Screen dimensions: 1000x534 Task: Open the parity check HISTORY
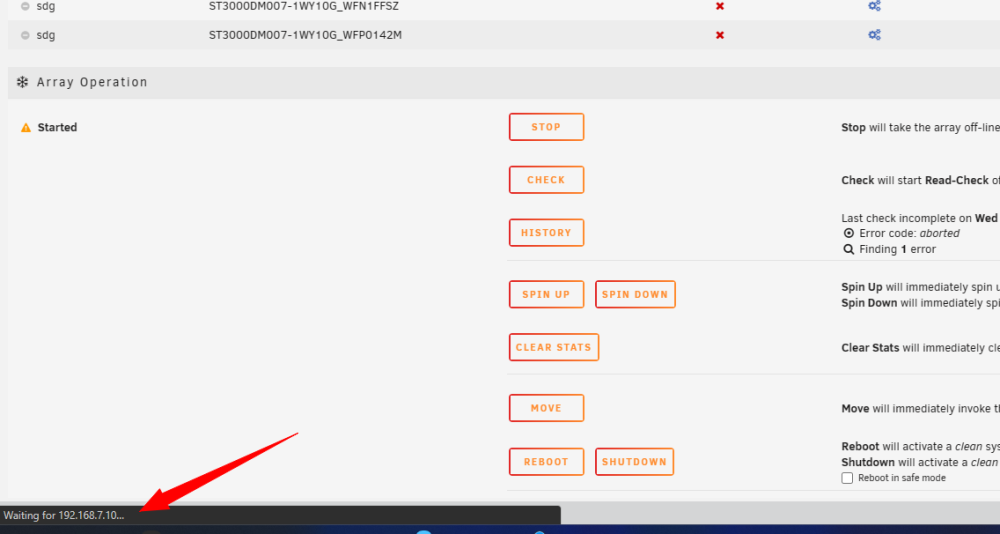tap(546, 233)
